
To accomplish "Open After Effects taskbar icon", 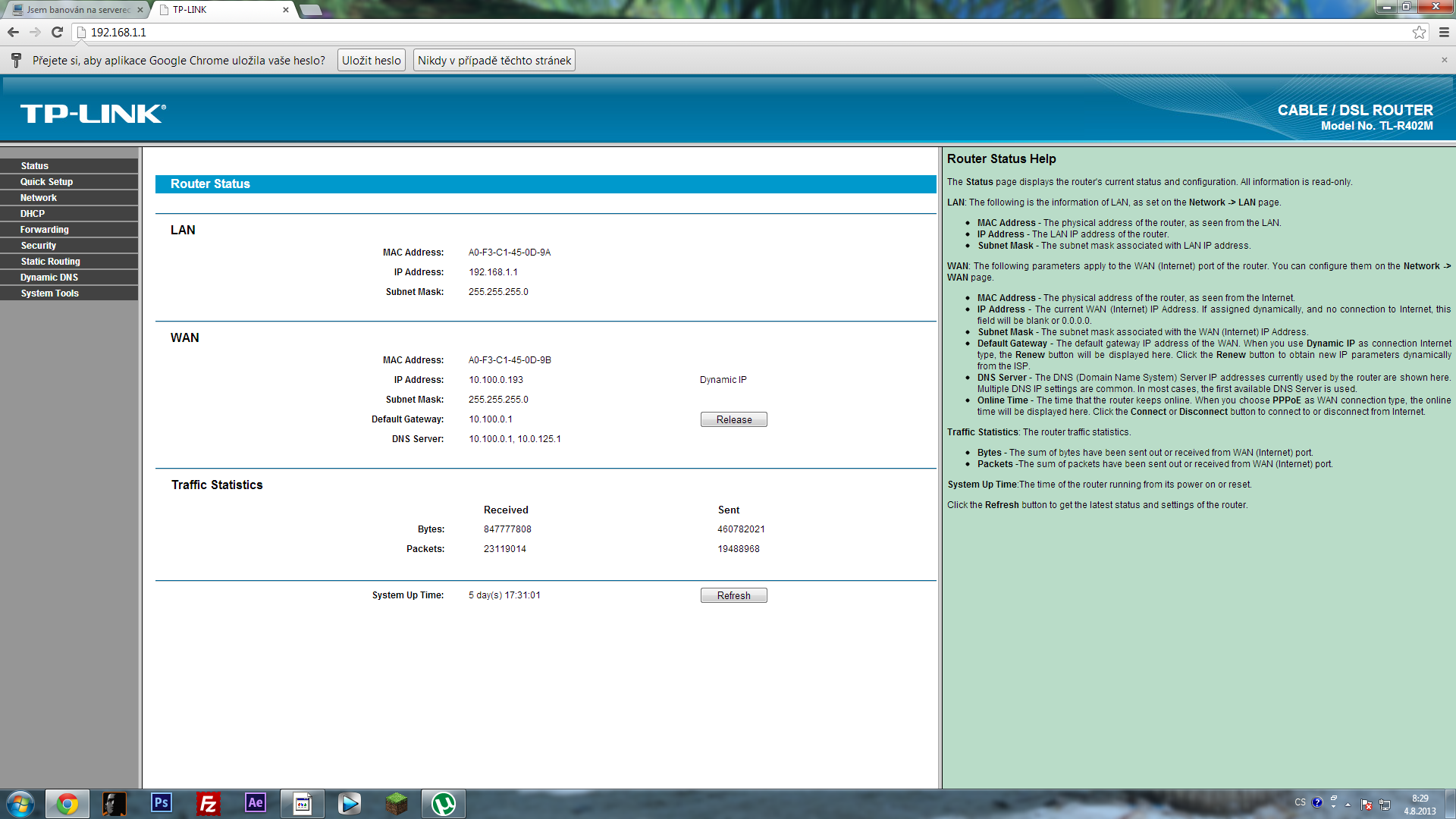I will click(256, 803).
